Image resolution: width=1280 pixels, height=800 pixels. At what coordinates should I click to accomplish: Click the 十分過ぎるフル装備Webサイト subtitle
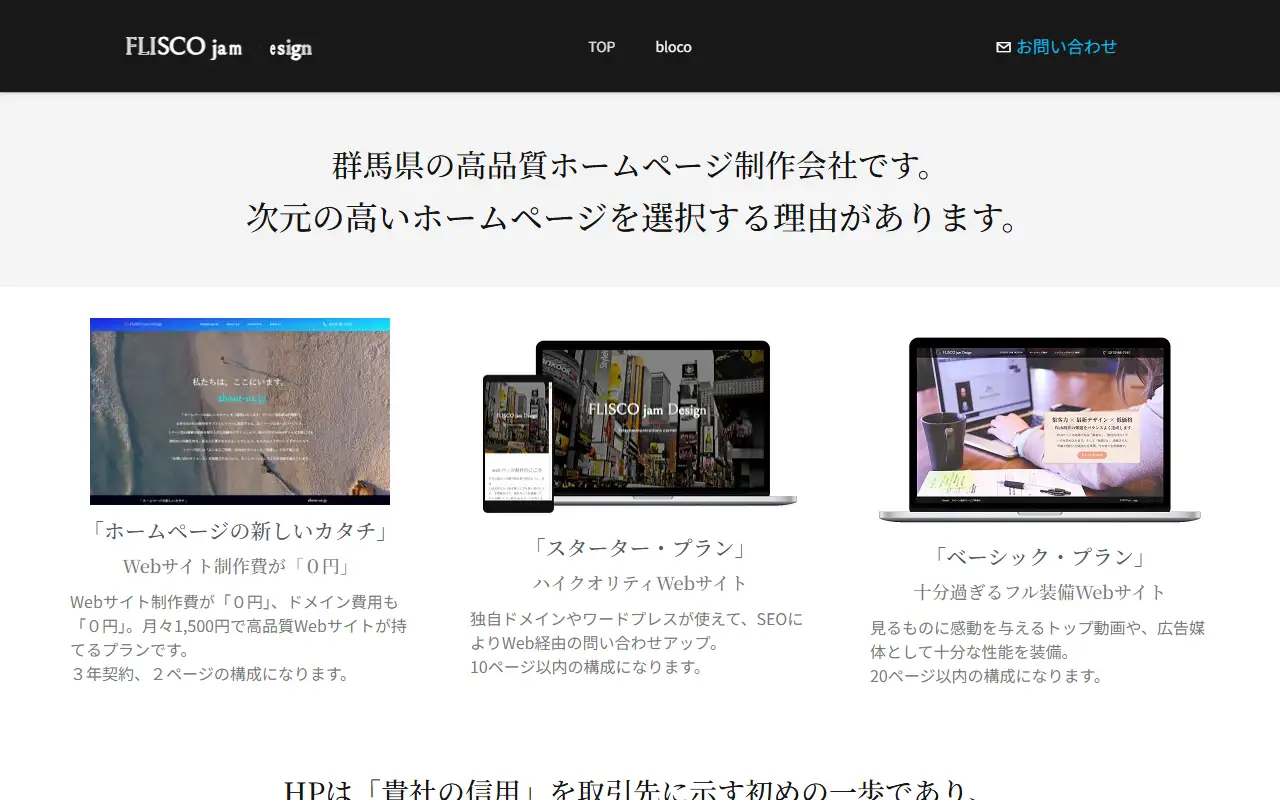pos(1040,592)
